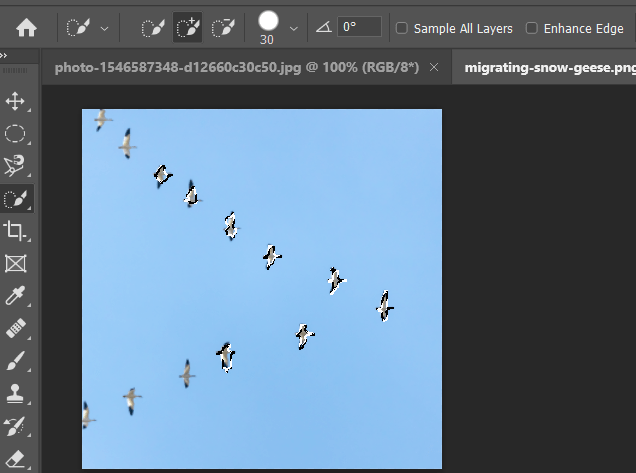This screenshot has width=636, height=473.
Task: Click the brush angle 0° field
Action: (359, 27)
